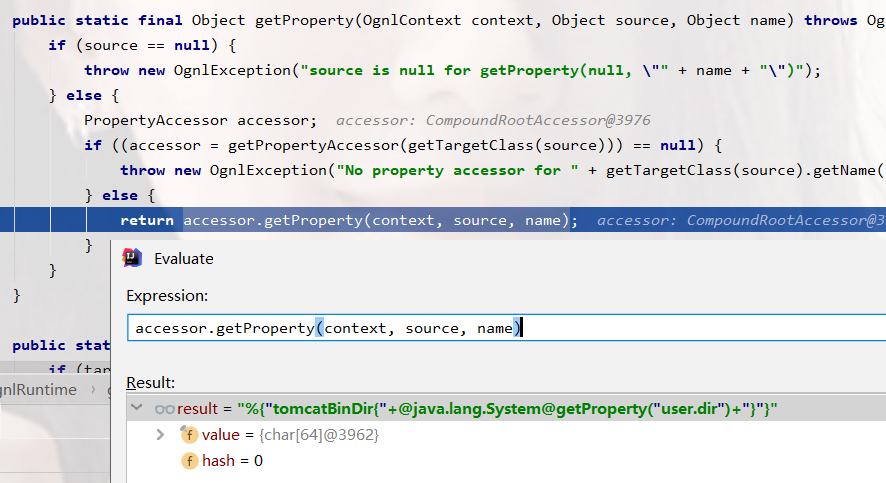This screenshot has width=886, height=483.
Task: Click the inline accessor: CompoundRootAccessor@3976 hint
Action: (x=493, y=120)
